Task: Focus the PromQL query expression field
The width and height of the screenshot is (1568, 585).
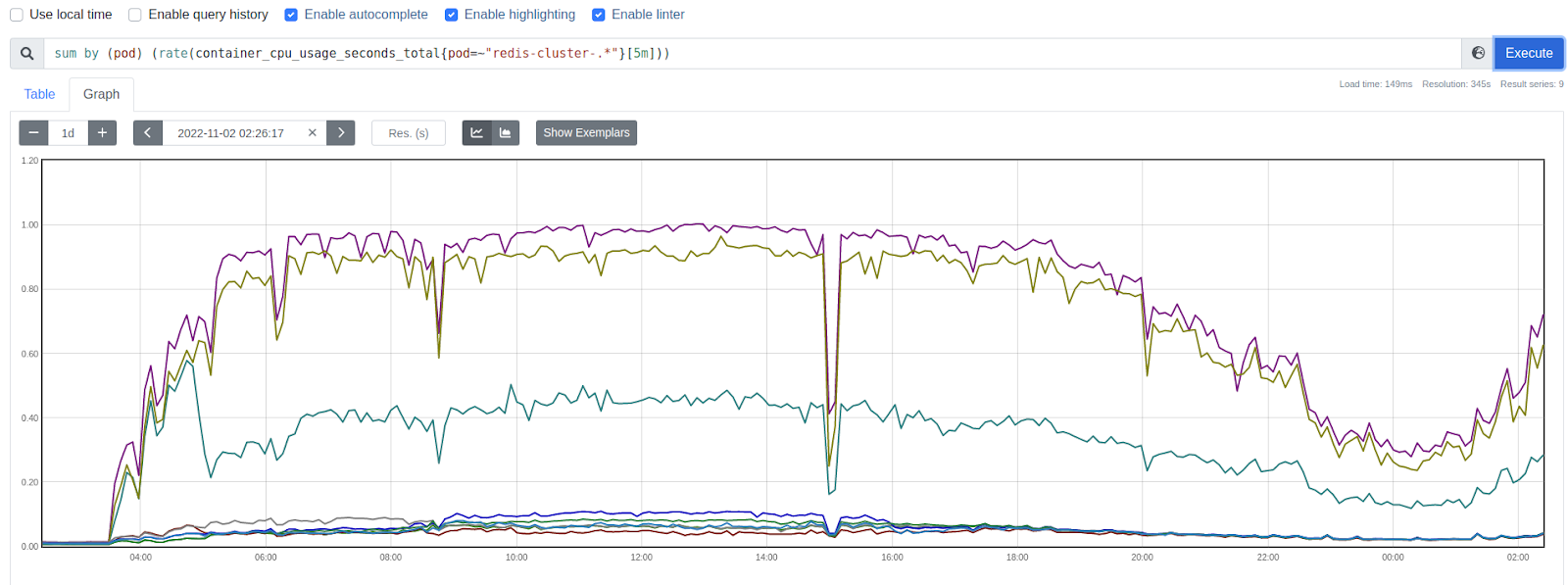Action: (x=745, y=54)
